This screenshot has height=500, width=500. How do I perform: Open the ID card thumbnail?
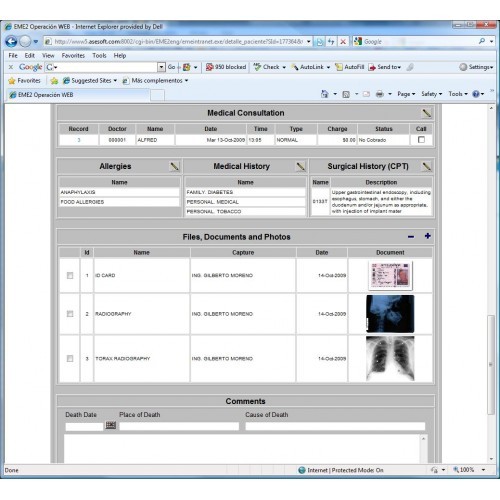(390, 275)
